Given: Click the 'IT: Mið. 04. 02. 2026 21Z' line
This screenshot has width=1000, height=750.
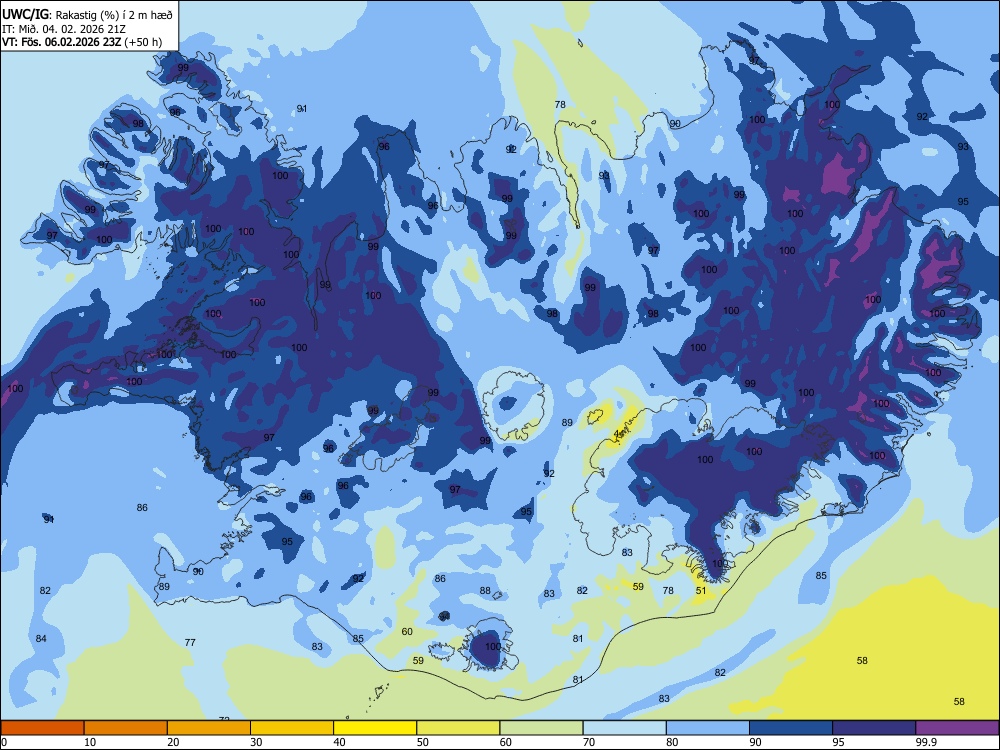Looking at the screenshot, I should pyautogui.click(x=64, y=29).
